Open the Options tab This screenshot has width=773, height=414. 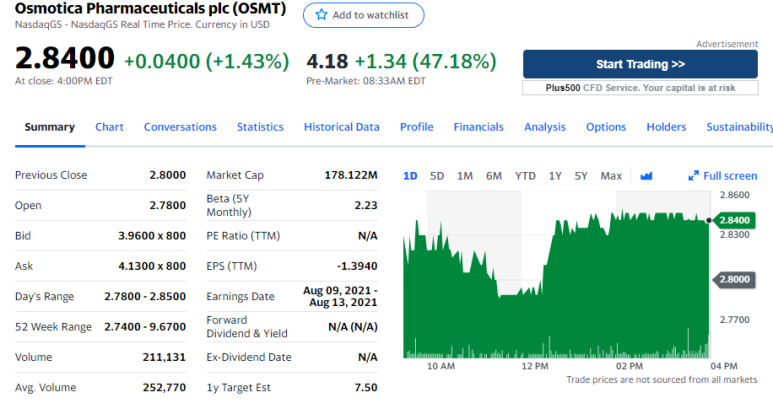606,127
